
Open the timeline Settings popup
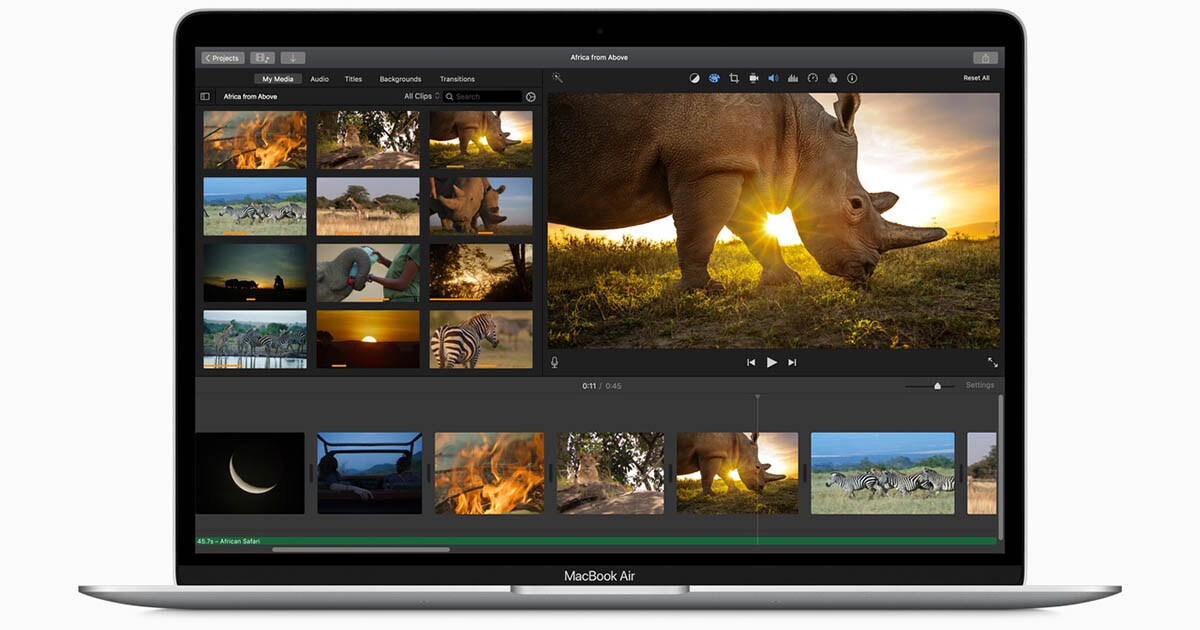point(979,385)
